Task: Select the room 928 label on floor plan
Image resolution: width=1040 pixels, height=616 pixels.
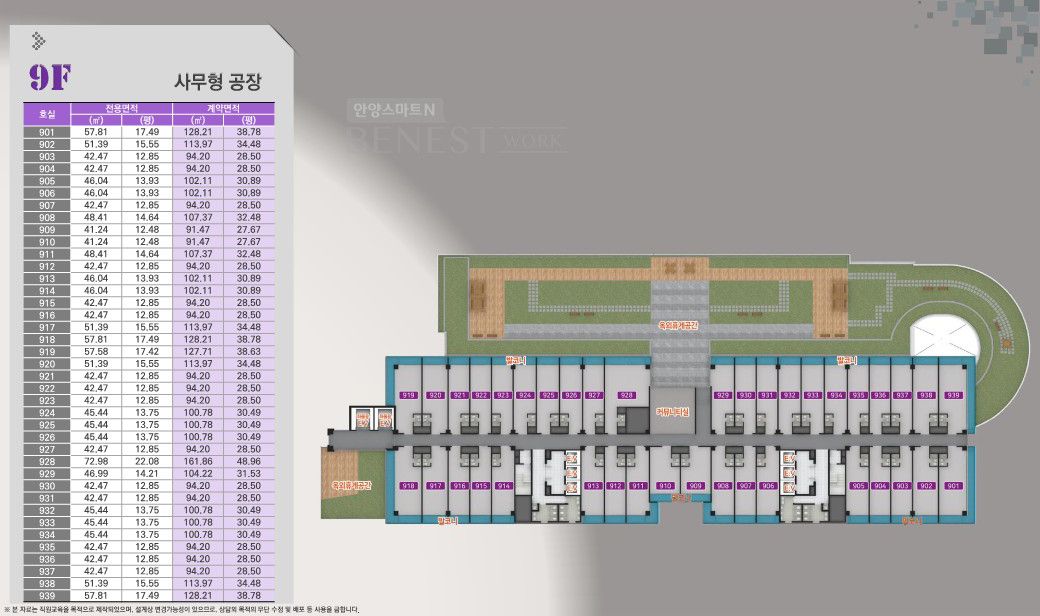Action: (627, 395)
